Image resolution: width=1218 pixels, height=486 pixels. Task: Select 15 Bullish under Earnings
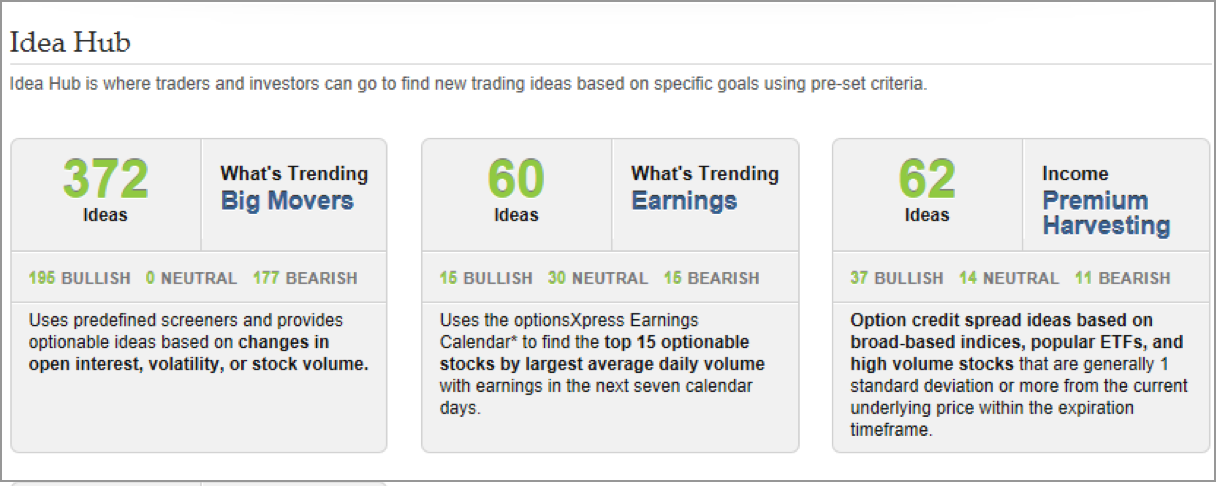pyautogui.click(x=486, y=278)
